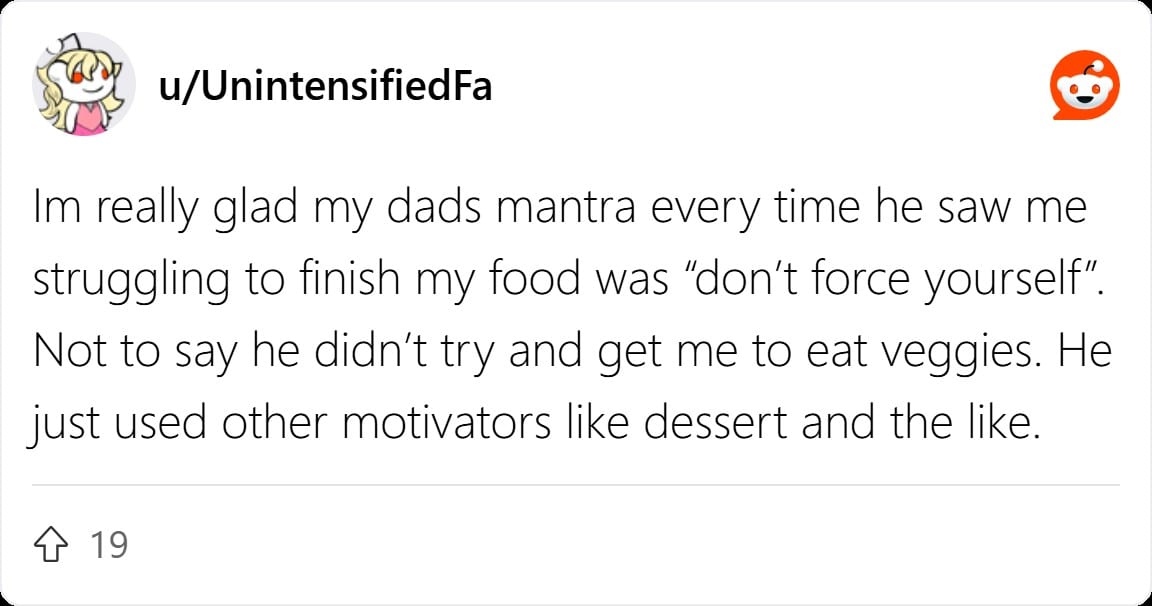Open the Reddit Snoo logo

pos(1084,85)
